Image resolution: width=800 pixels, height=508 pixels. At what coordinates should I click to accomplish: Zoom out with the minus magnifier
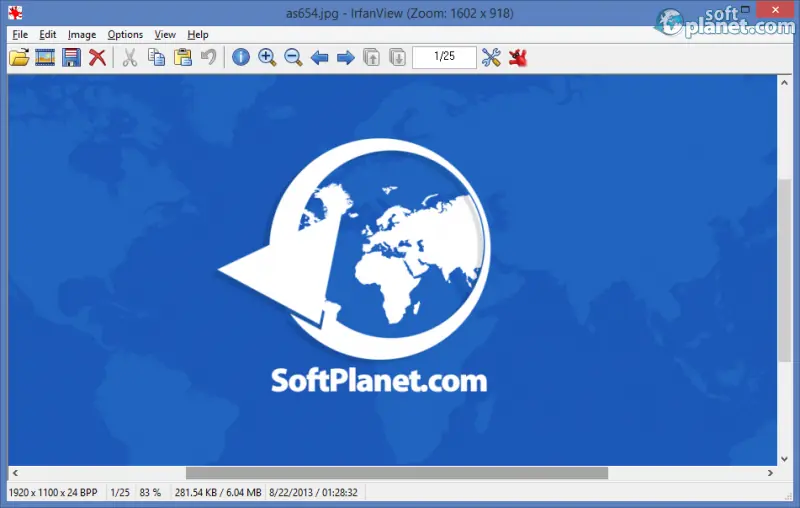click(x=293, y=57)
